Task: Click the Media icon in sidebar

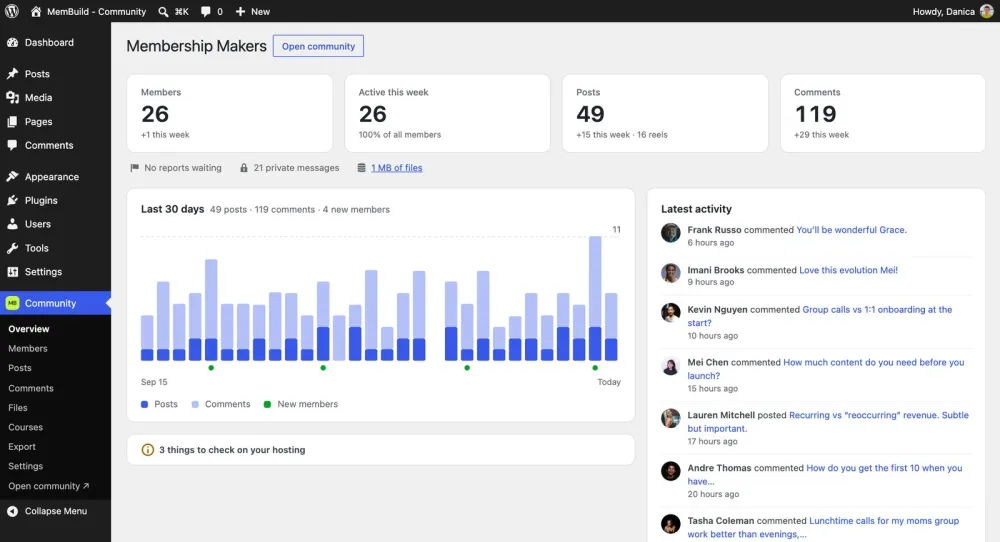Action: pos(12,98)
